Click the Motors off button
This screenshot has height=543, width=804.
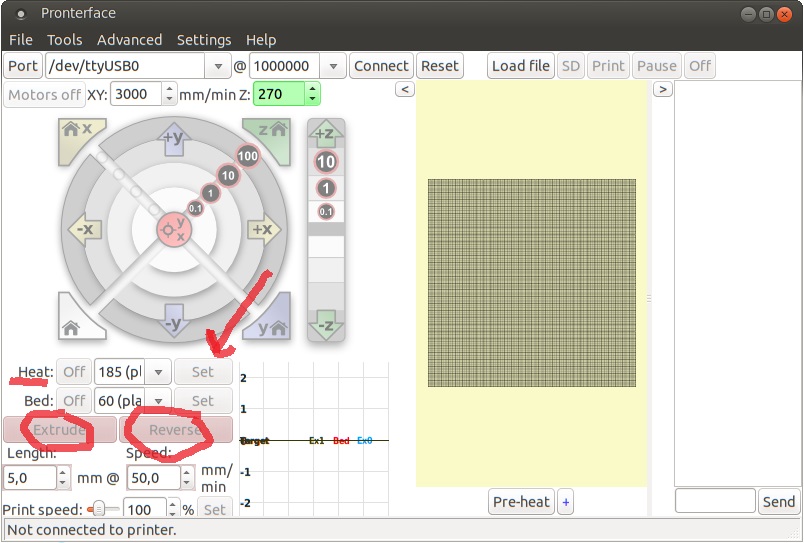click(44, 95)
